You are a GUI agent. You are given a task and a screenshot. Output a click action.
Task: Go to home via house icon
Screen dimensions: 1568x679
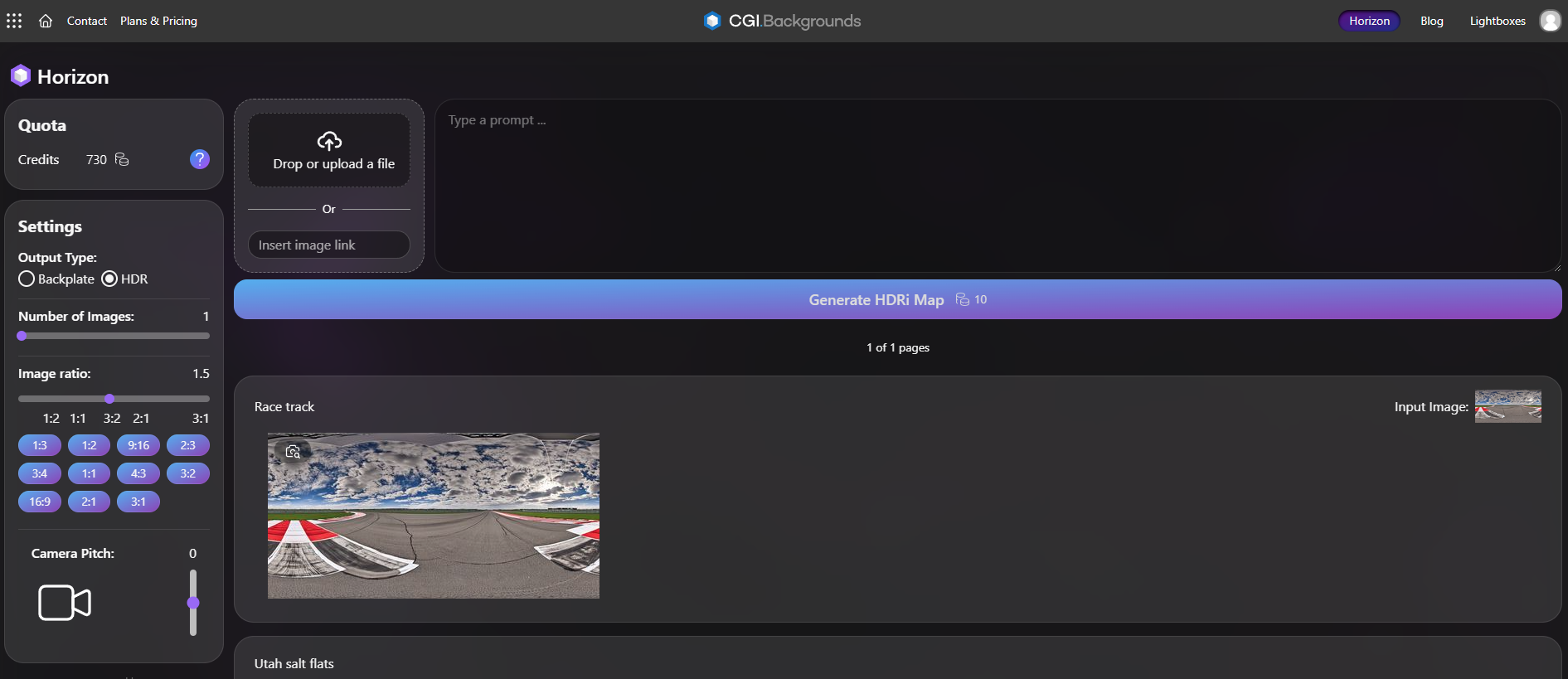pos(46,21)
